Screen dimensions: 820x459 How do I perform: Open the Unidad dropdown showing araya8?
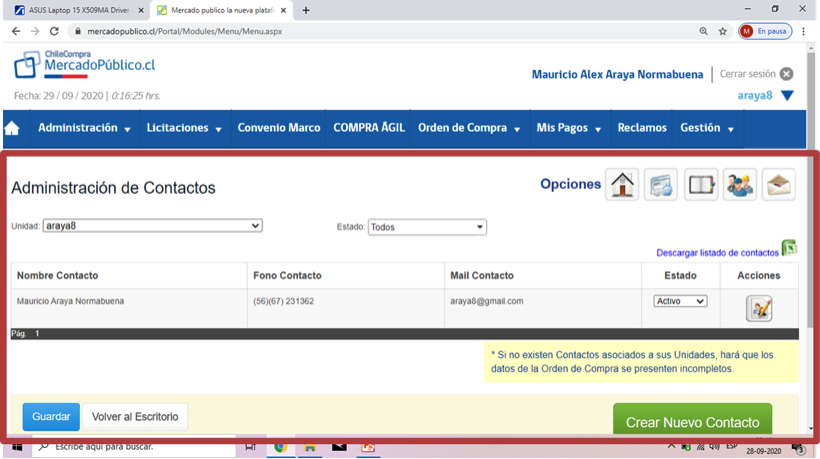(x=153, y=226)
